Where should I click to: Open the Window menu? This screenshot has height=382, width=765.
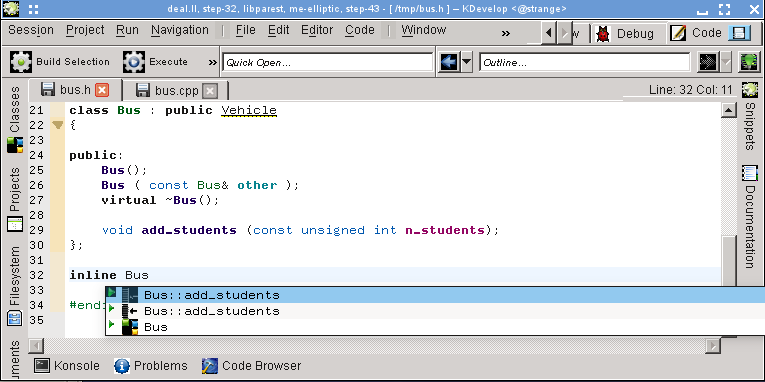[x=423, y=30]
